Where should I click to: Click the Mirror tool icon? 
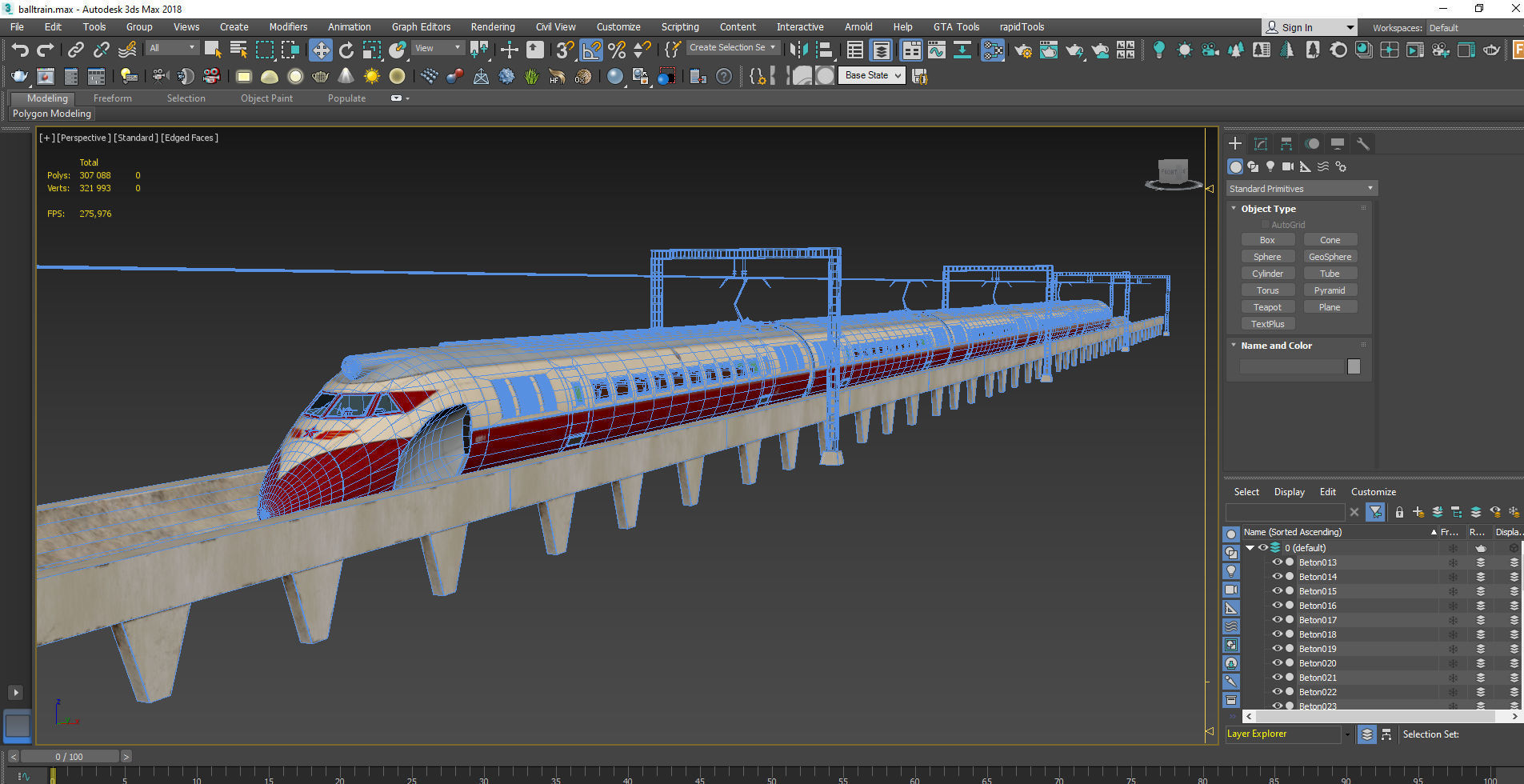click(x=798, y=50)
